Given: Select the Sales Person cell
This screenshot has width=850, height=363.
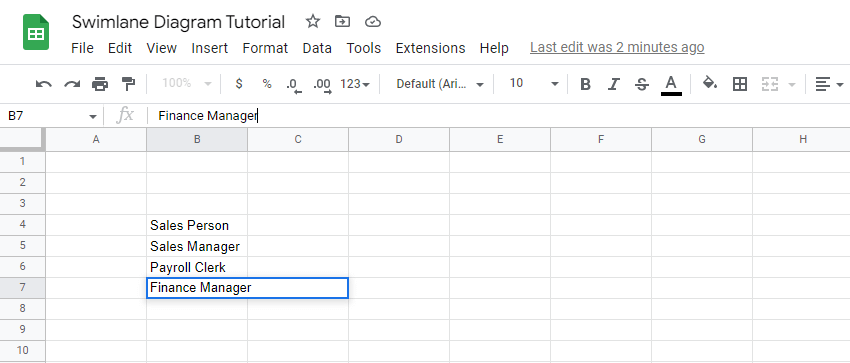Looking at the screenshot, I should 197,225.
